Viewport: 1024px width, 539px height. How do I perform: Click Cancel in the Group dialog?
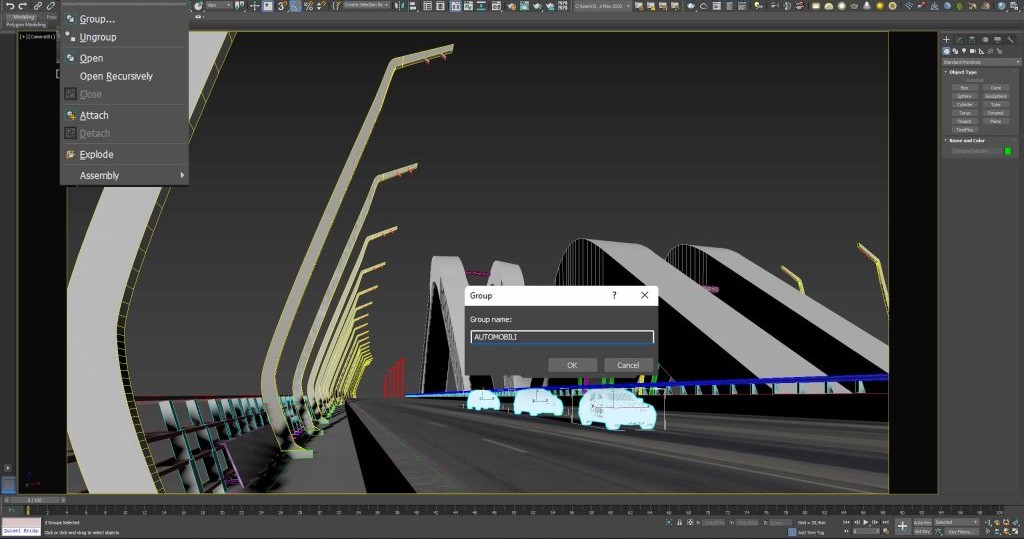(x=628, y=365)
